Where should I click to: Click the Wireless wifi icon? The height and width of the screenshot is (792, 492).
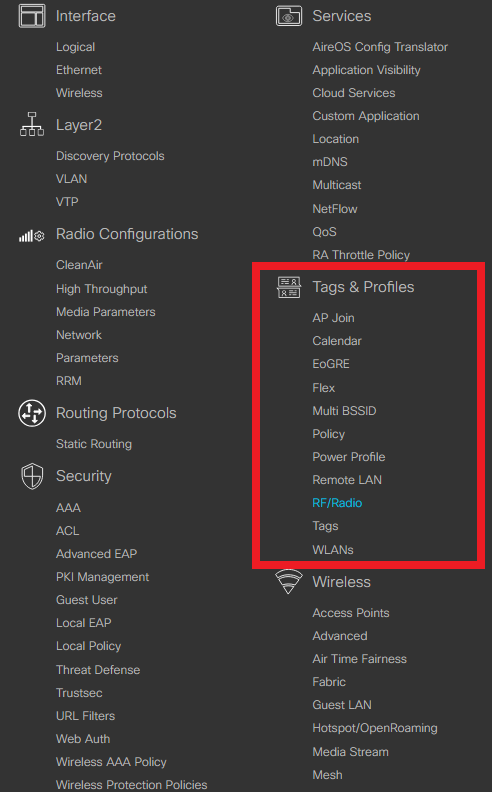(x=289, y=581)
